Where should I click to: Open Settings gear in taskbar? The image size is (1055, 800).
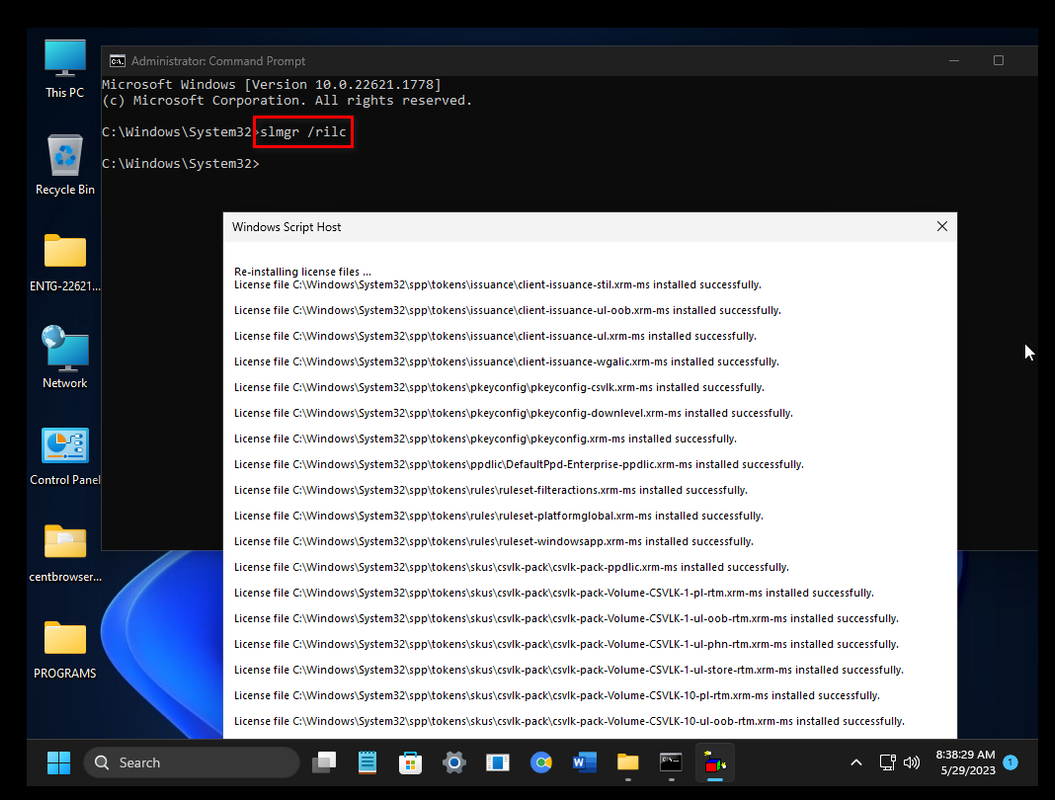pos(454,762)
